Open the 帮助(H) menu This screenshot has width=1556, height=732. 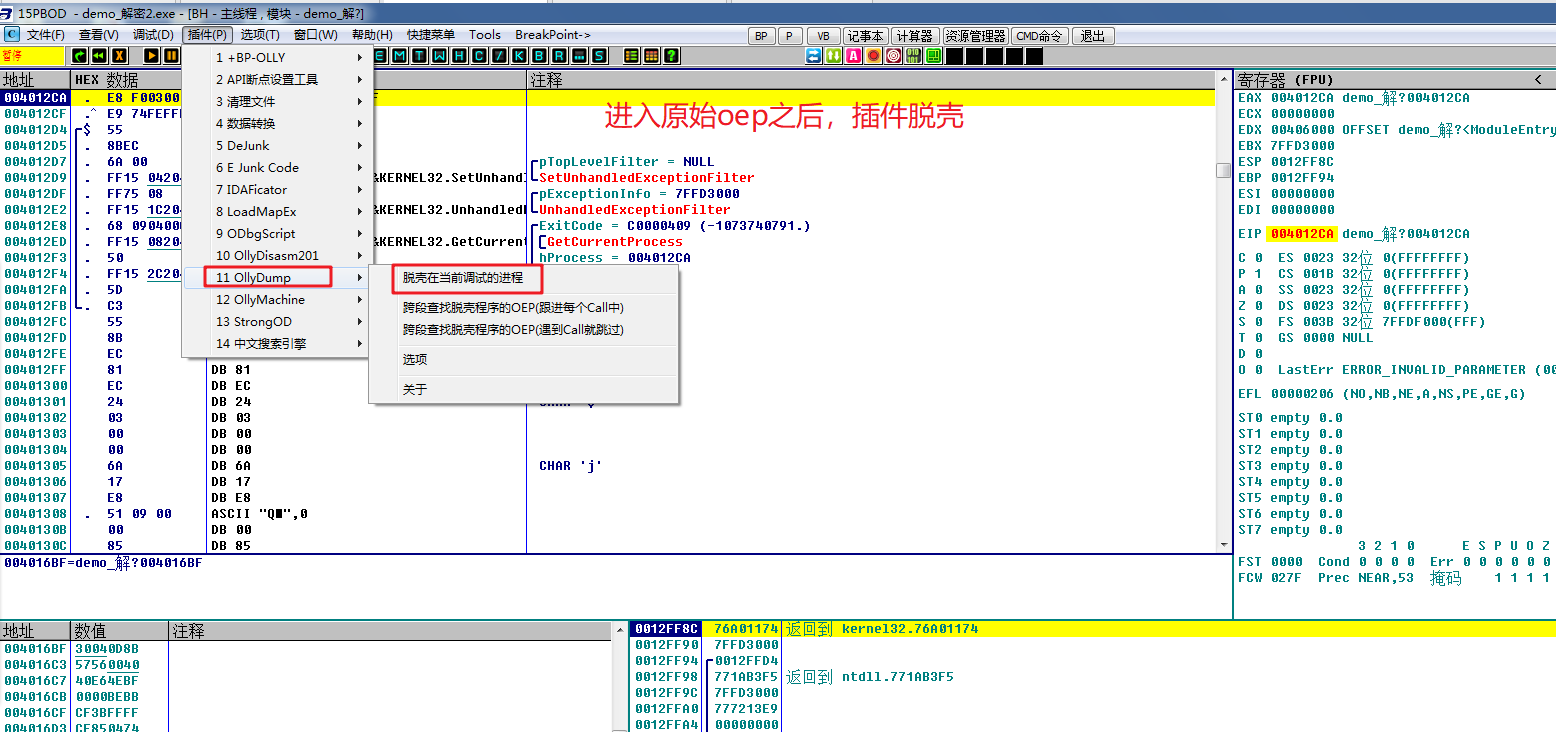pyautogui.click(x=372, y=35)
